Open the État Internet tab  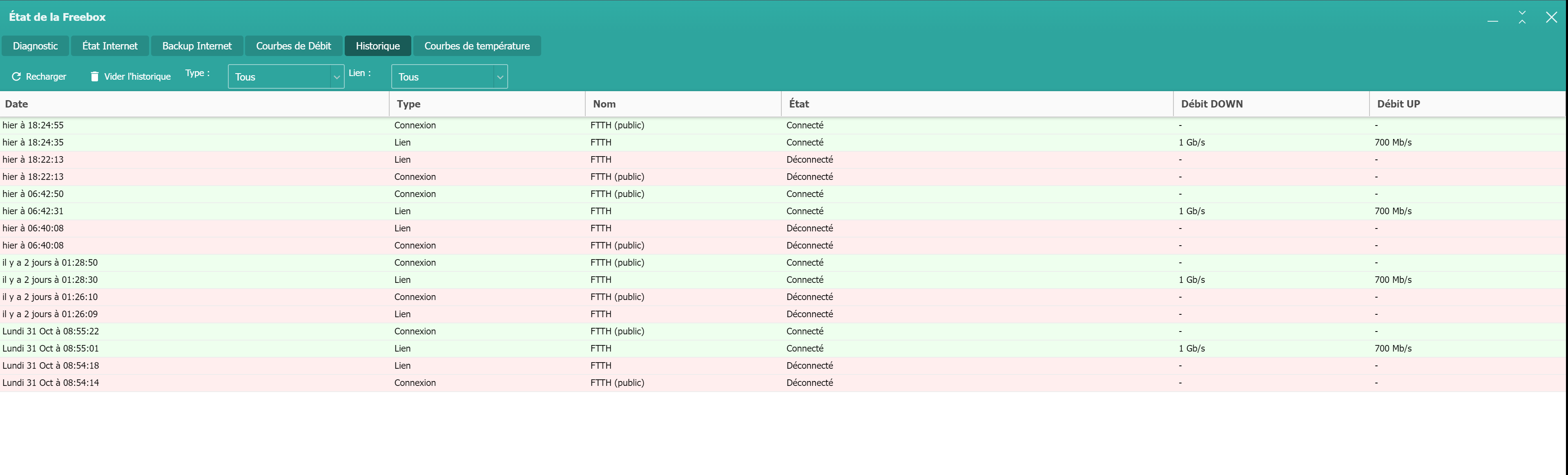(x=110, y=46)
